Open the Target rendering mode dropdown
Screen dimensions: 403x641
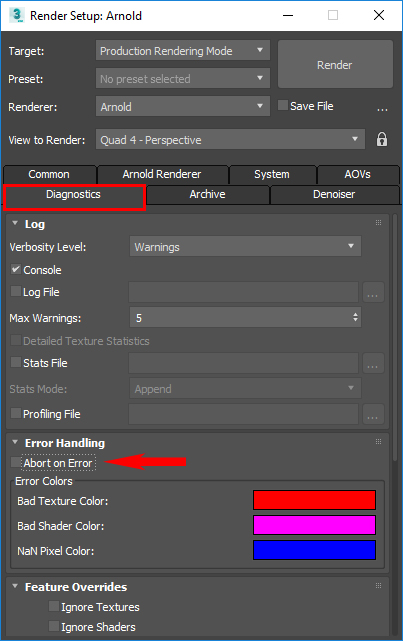point(183,50)
